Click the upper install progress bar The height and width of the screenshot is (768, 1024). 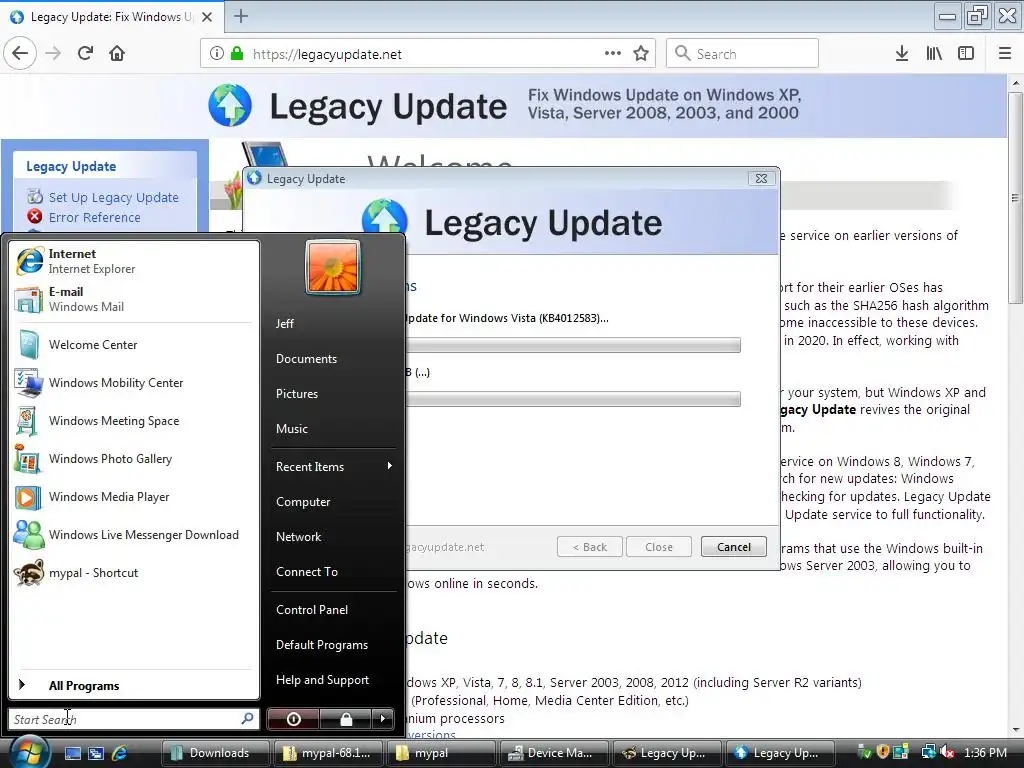pyautogui.click(x=573, y=345)
